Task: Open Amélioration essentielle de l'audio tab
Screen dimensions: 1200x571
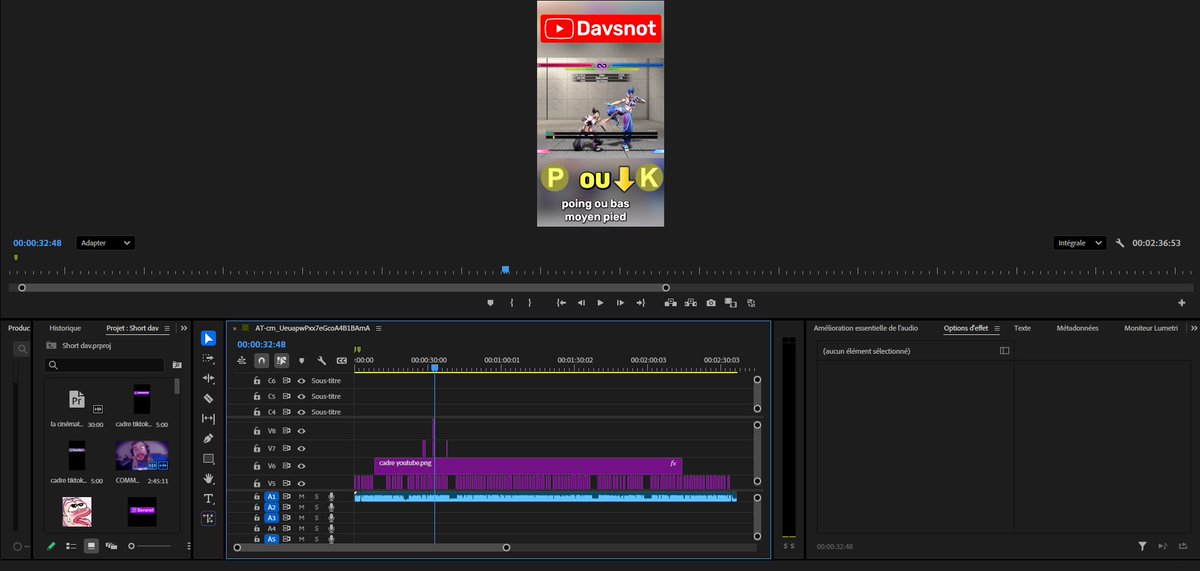Action: (866, 328)
